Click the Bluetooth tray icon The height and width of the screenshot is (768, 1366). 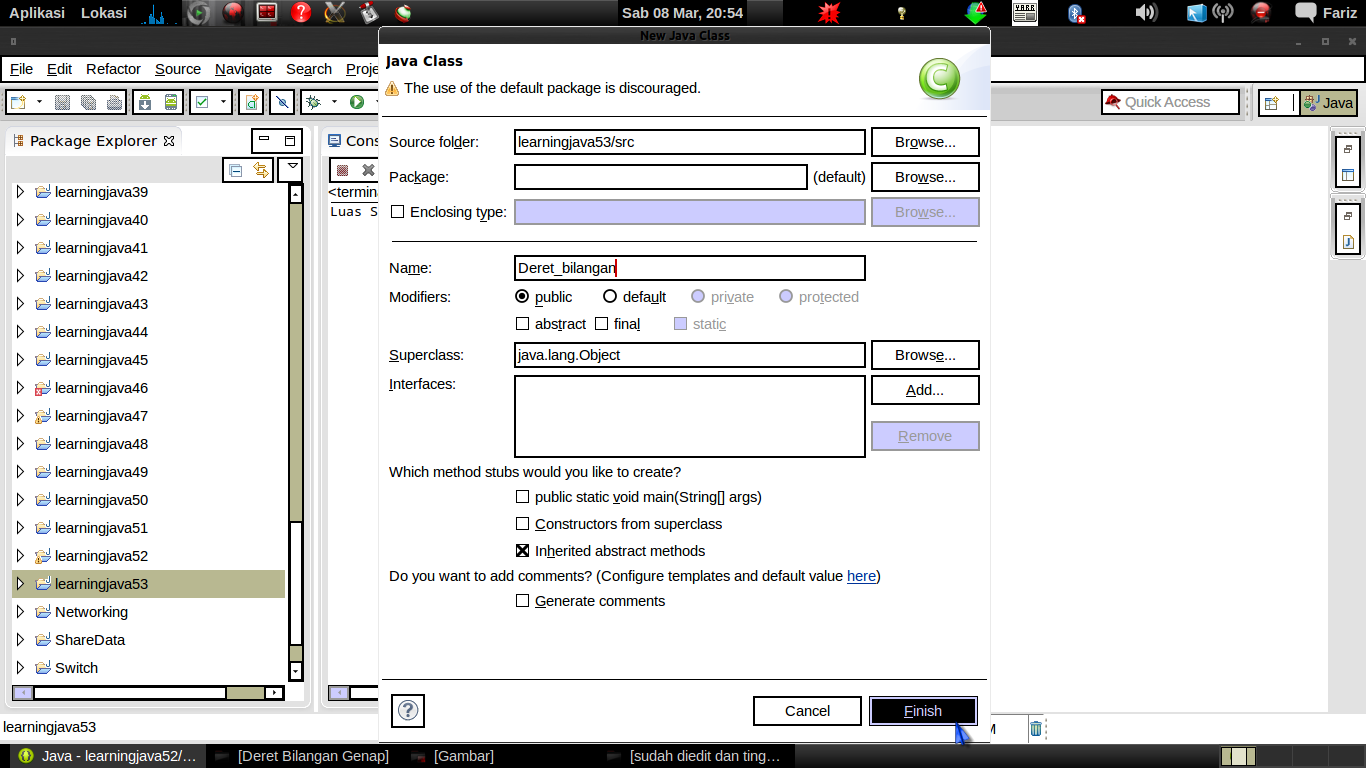point(1076,13)
